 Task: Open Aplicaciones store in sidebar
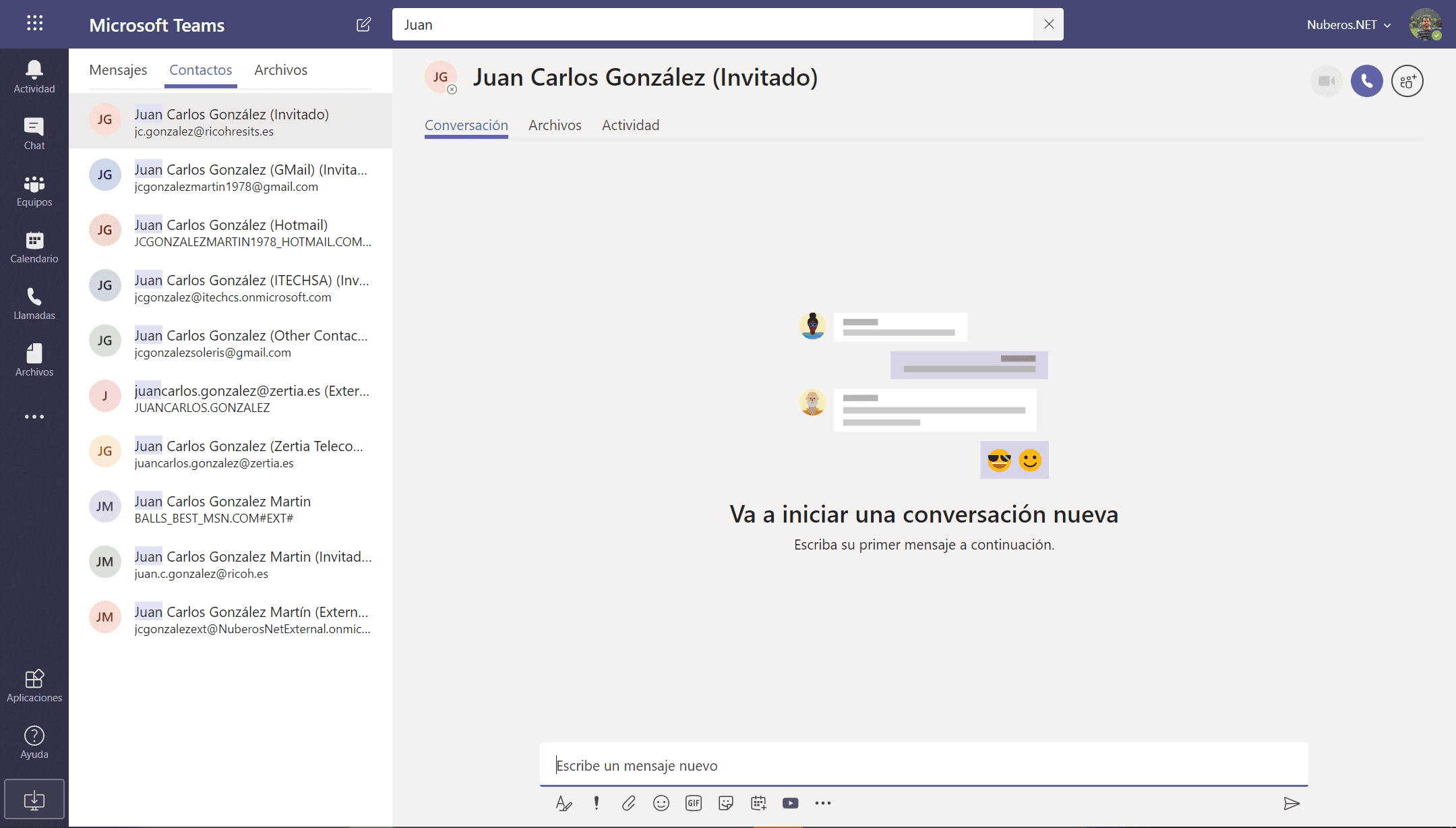pos(34,686)
